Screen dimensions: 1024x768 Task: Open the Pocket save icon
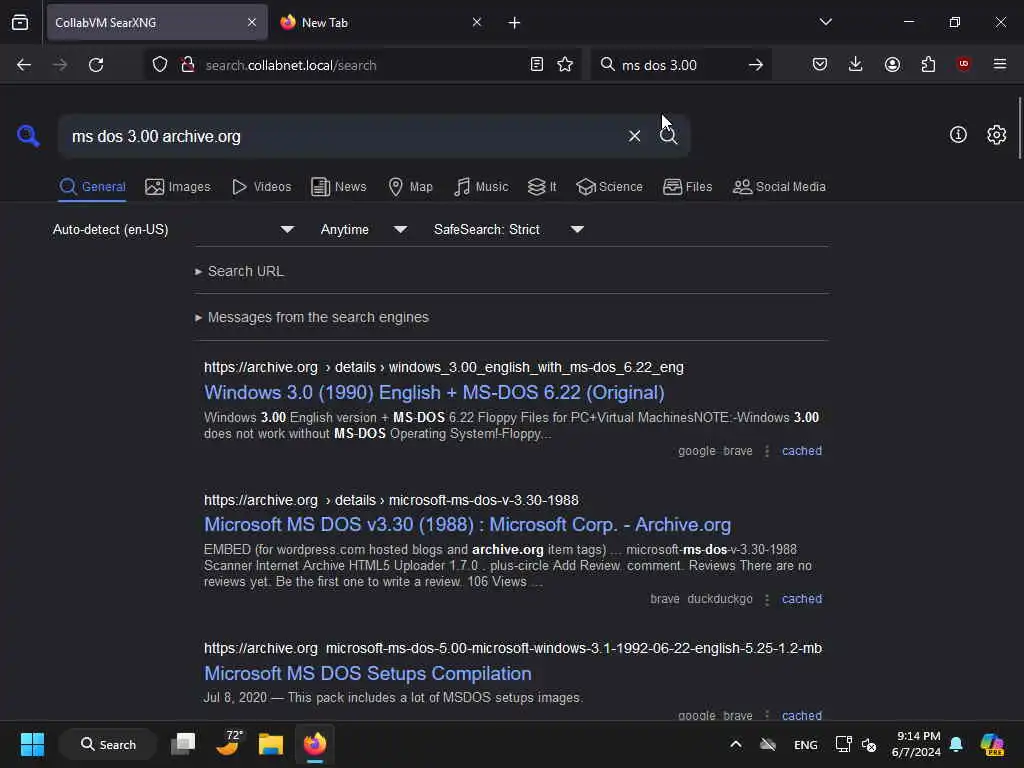pyautogui.click(x=820, y=64)
